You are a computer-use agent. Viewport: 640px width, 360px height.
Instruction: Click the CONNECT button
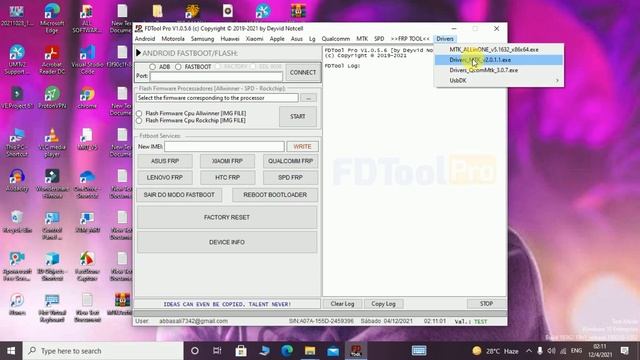pos(303,72)
